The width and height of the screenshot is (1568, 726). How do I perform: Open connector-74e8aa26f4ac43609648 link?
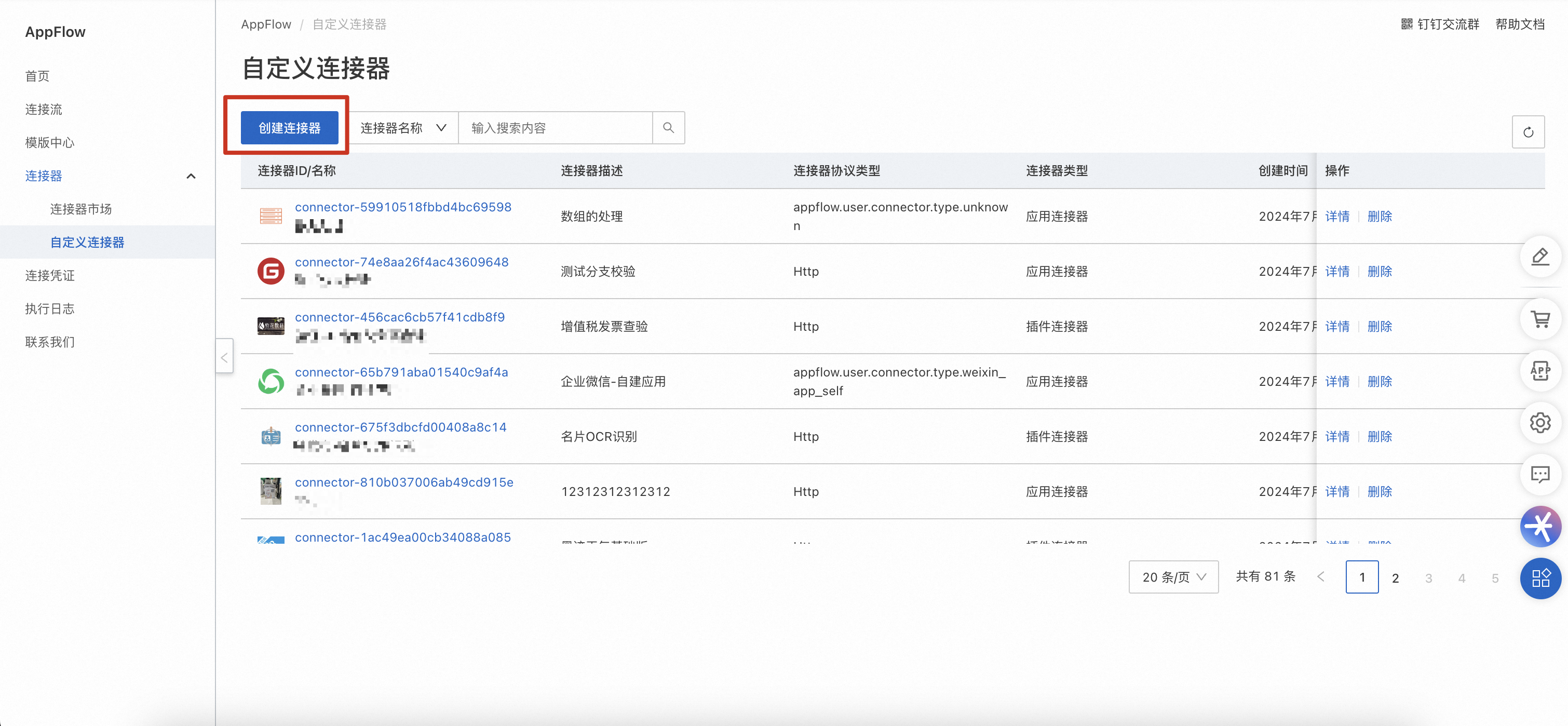click(x=402, y=262)
